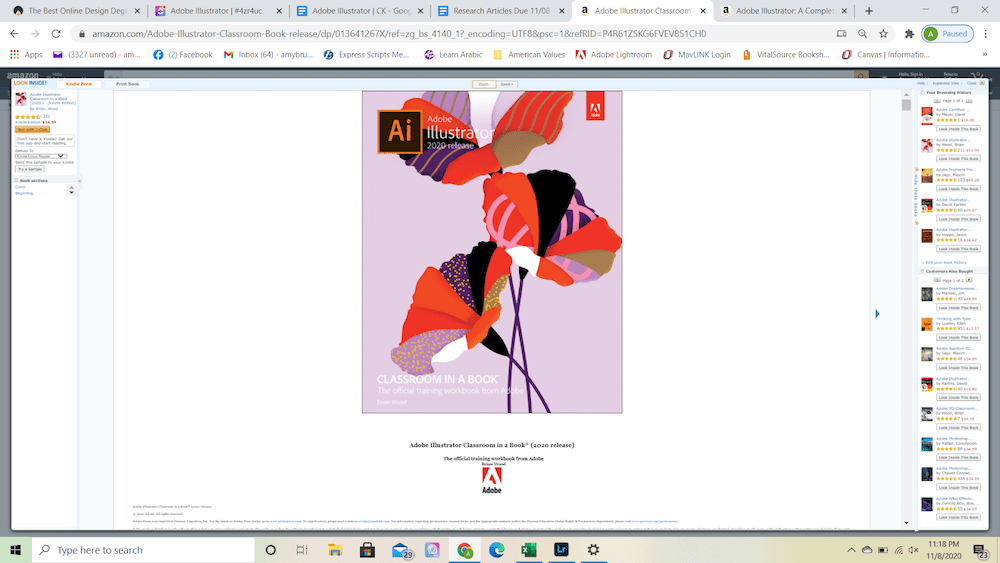Open the Chrome Extensions puzzle icon
1000x563 pixels.
click(909, 34)
